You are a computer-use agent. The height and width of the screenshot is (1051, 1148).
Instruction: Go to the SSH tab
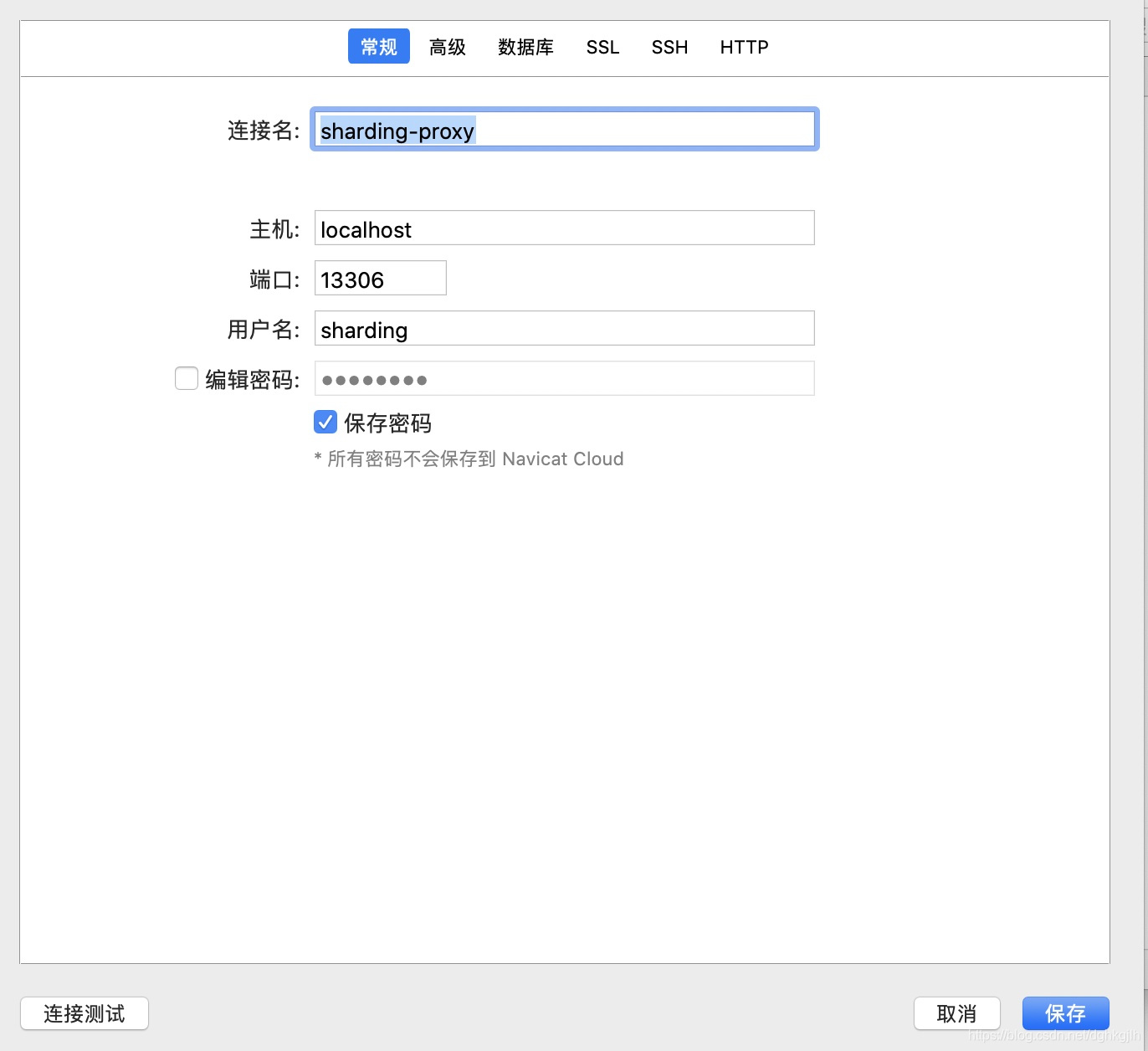pyautogui.click(x=669, y=47)
